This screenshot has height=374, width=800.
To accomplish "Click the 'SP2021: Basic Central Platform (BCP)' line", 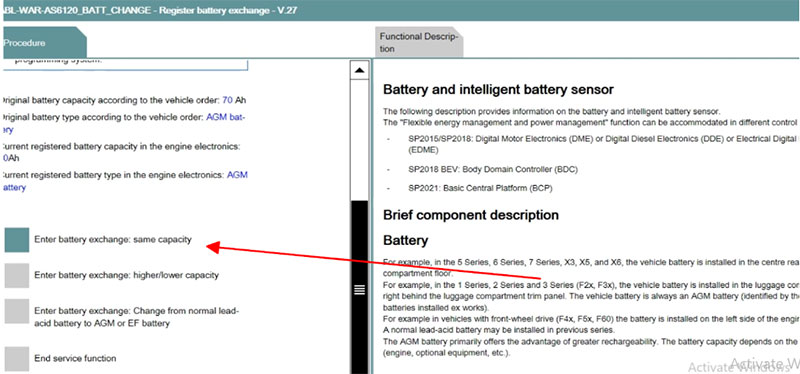I will coord(480,188).
